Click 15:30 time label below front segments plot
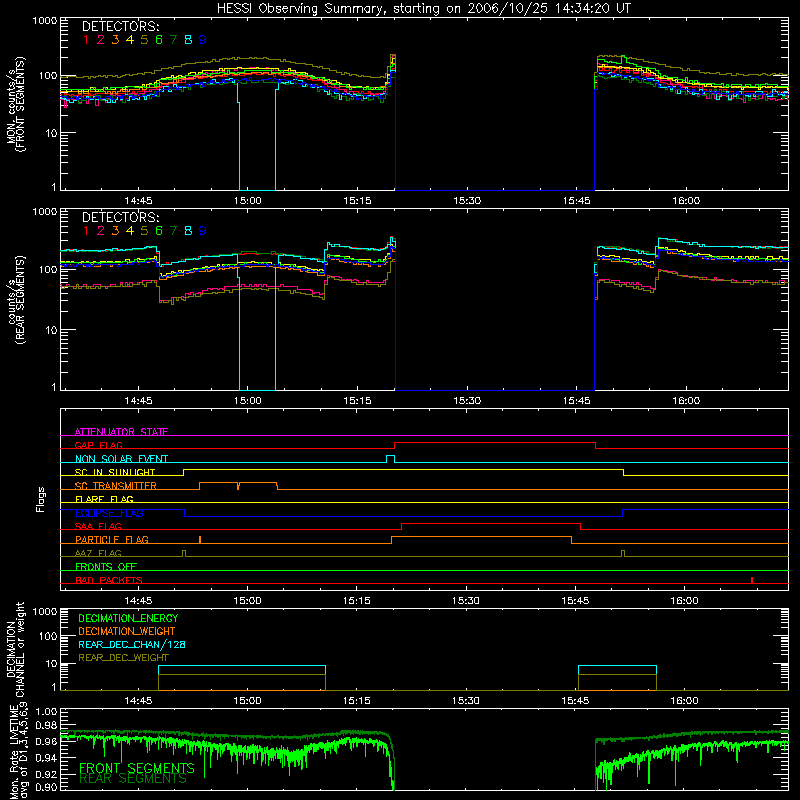This screenshot has height=800, width=800. [467, 201]
